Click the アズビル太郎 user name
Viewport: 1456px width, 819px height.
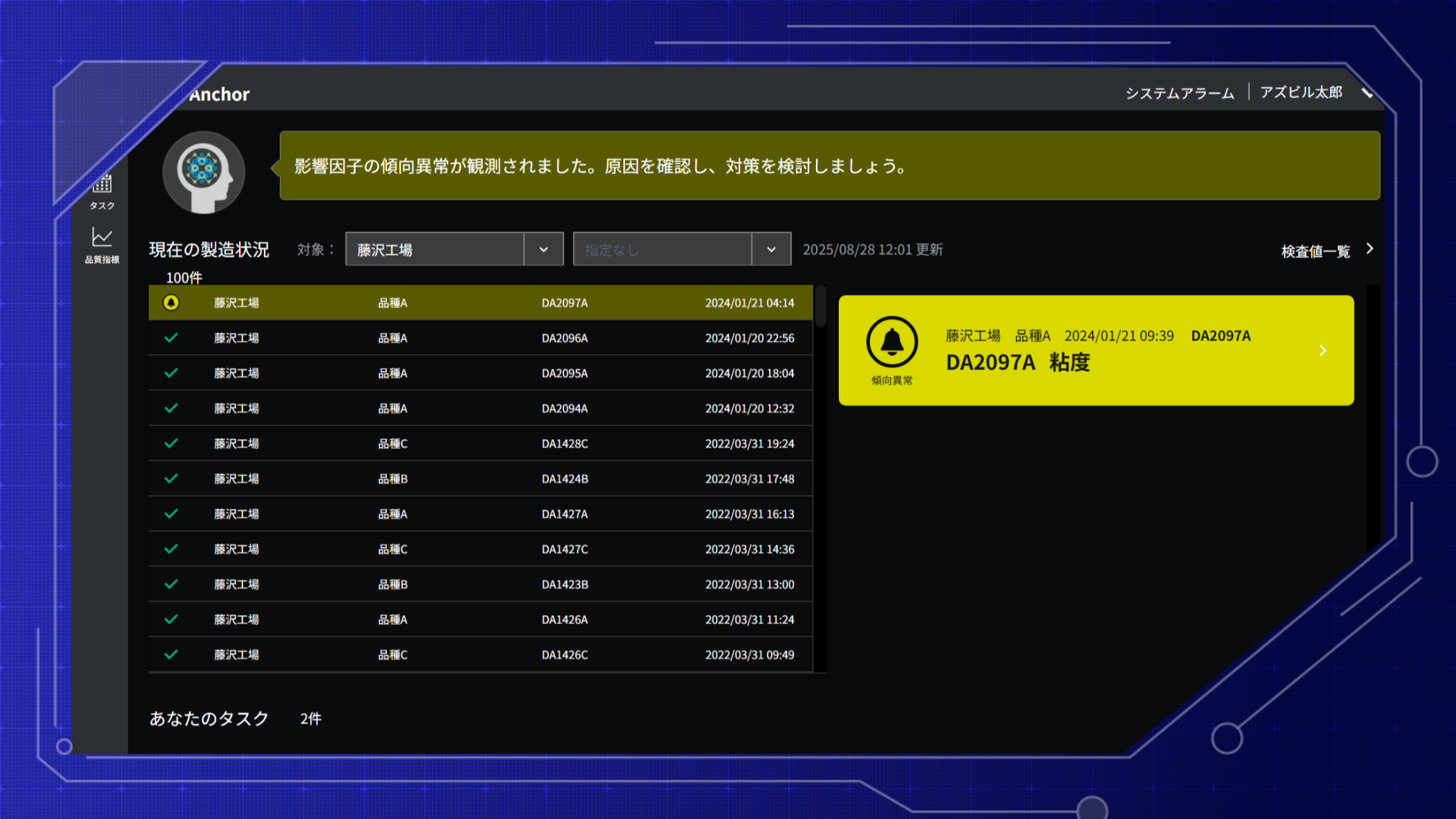(x=1301, y=93)
